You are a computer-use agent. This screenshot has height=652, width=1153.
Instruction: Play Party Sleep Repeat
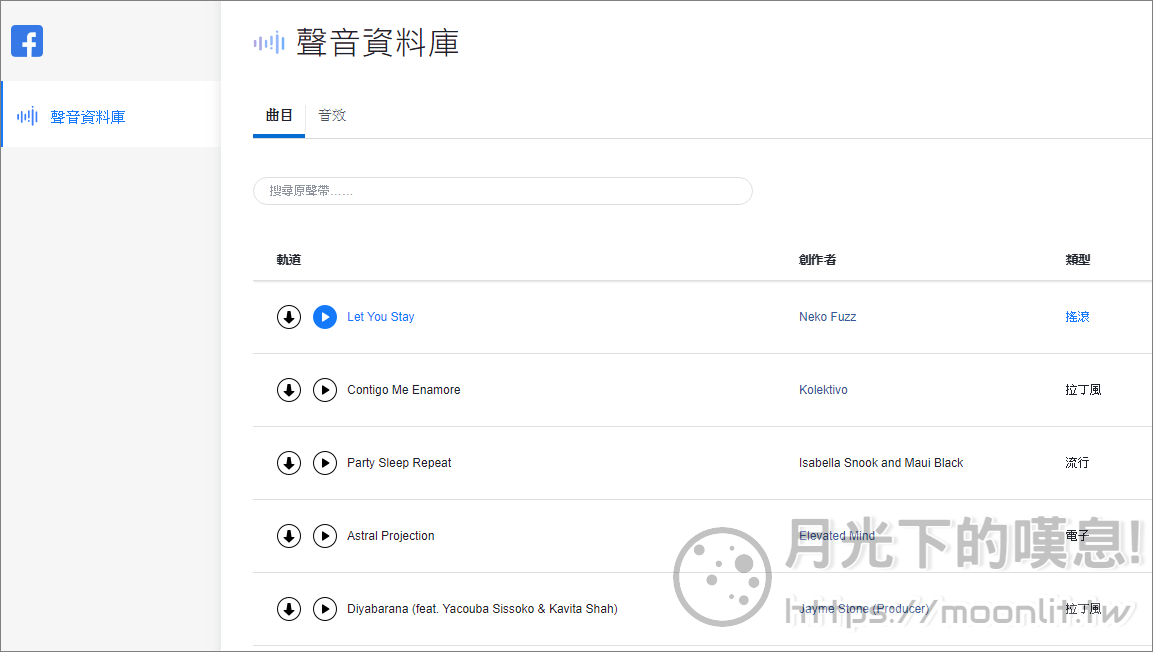tap(325, 462)
